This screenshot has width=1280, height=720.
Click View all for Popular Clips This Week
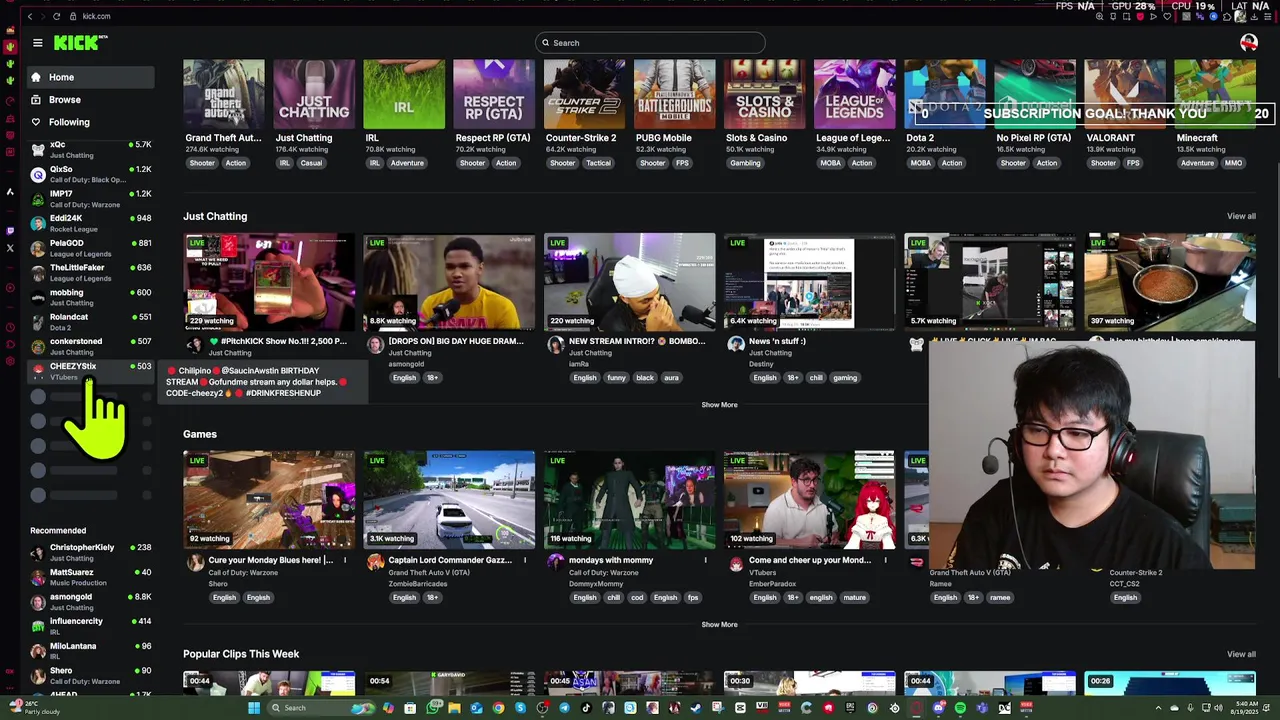coord(1241,654)
